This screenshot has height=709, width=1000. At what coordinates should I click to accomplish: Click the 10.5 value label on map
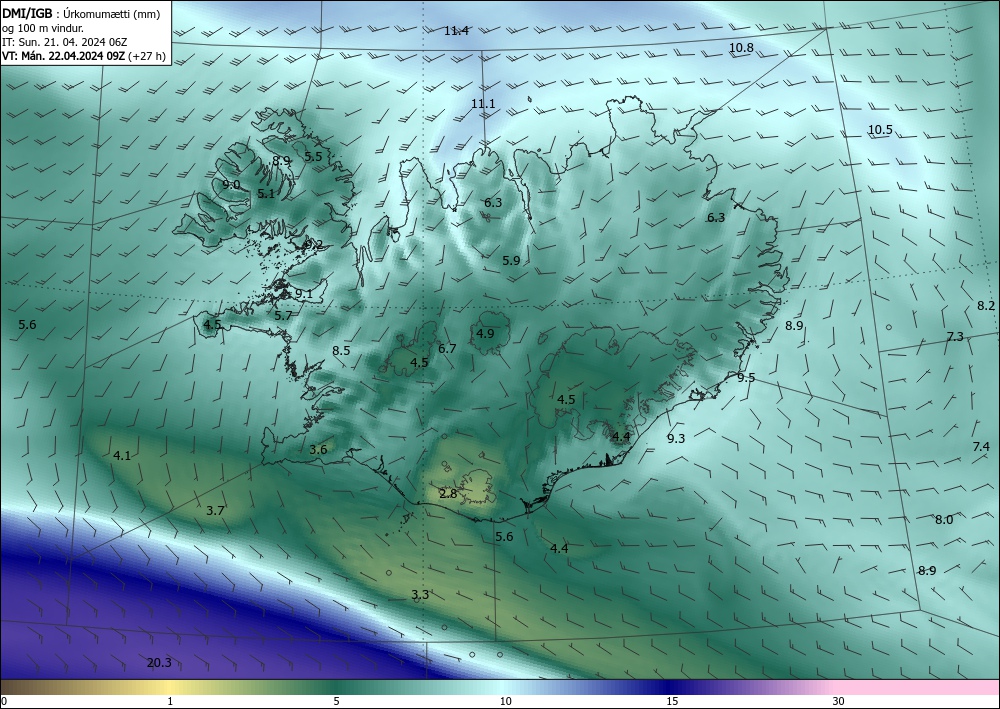(x=880, y=130)
